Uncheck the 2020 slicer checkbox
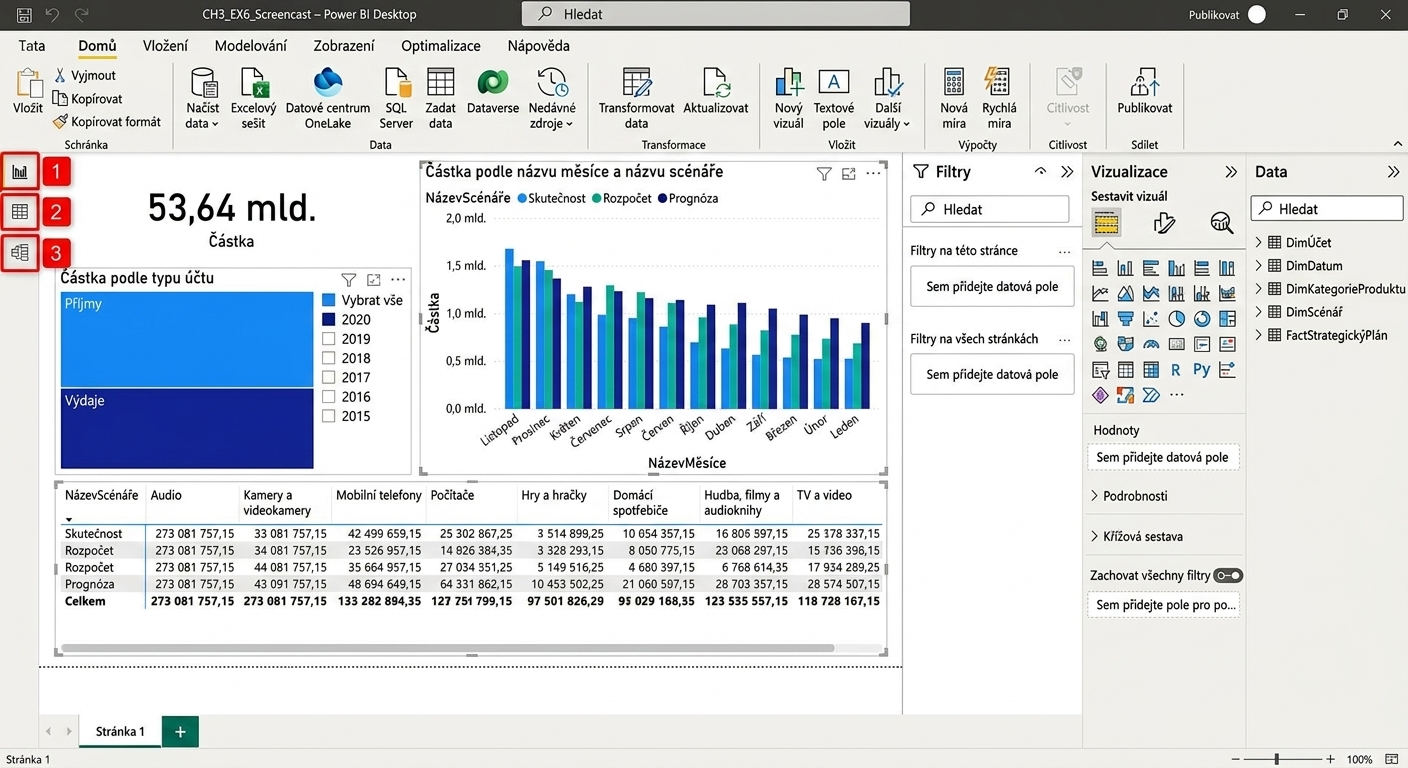 pos(329,319)
